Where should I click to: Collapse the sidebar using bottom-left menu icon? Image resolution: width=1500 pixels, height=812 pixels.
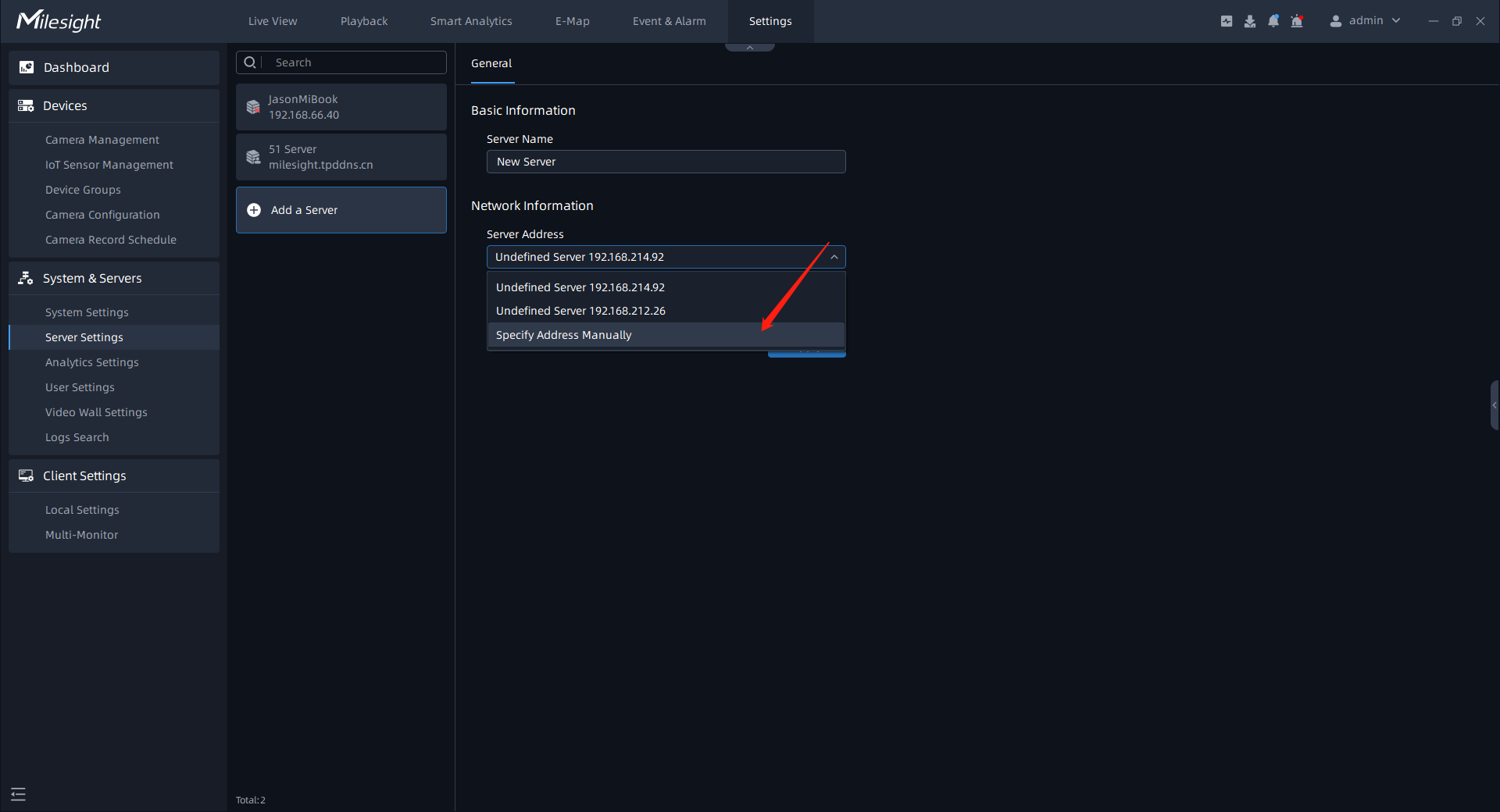pos(19,794)
